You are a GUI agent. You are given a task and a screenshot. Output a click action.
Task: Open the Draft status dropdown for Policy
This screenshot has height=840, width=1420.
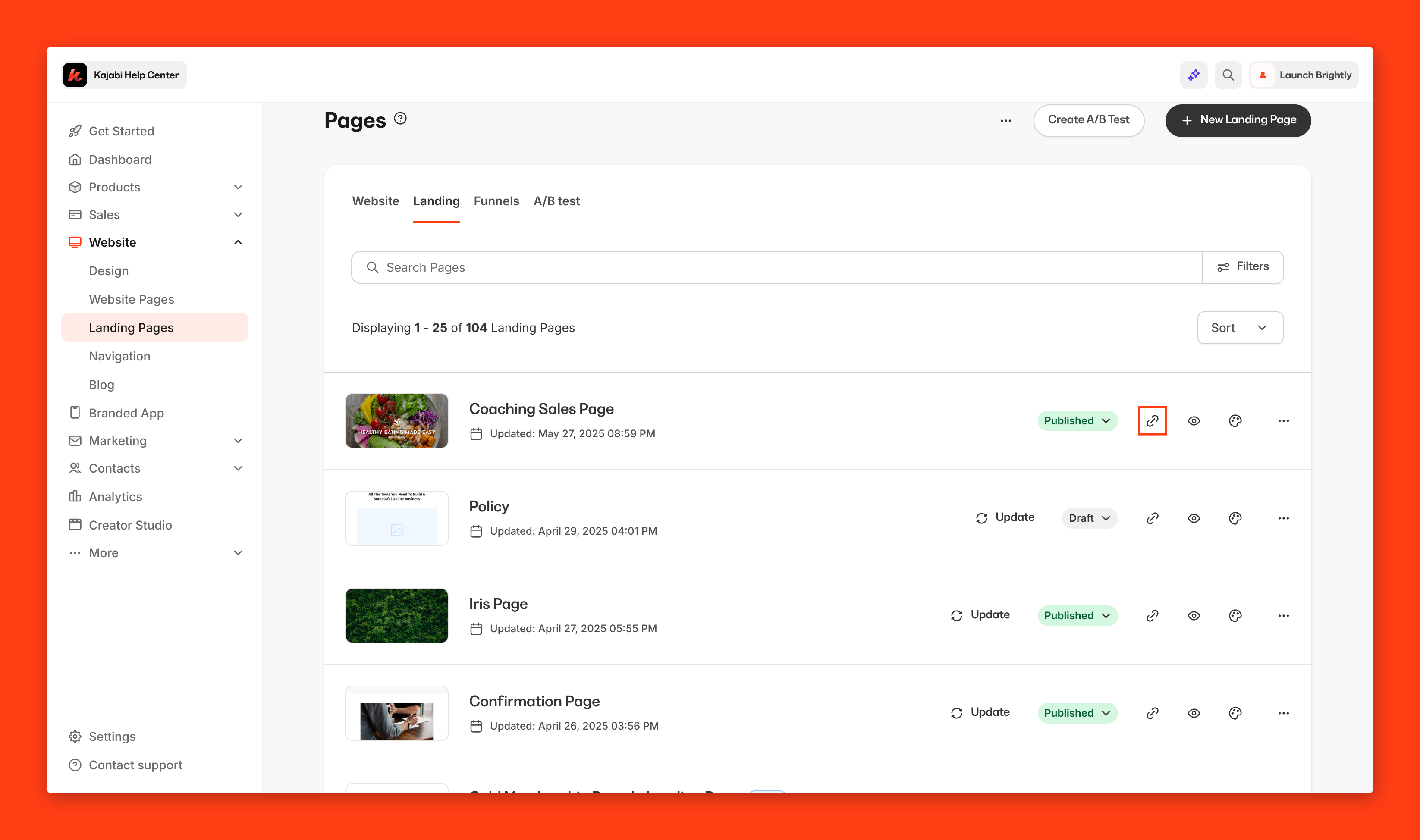(x=1089, y=518)
